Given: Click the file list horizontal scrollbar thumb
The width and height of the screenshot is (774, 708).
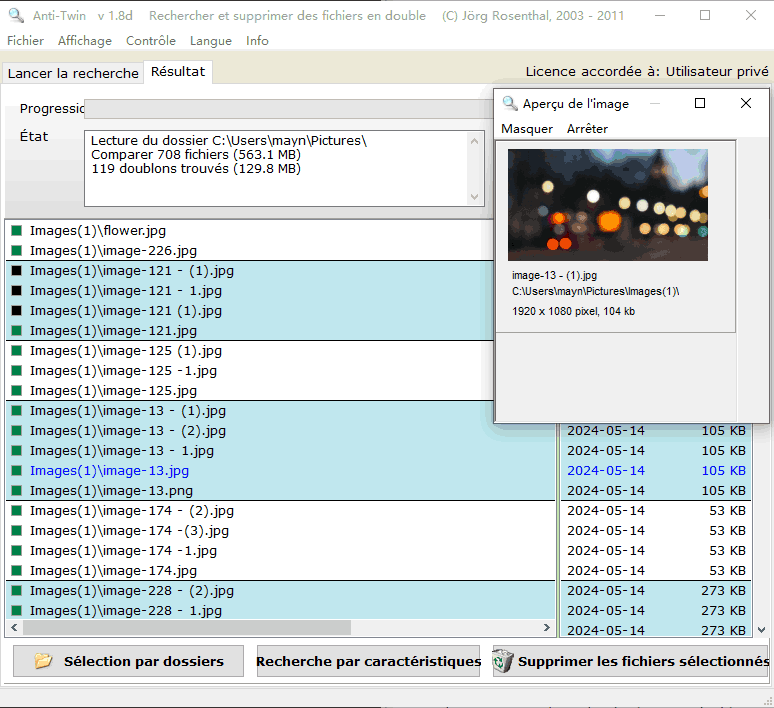Looking at the screenshot, I should (x=187, y=628).
